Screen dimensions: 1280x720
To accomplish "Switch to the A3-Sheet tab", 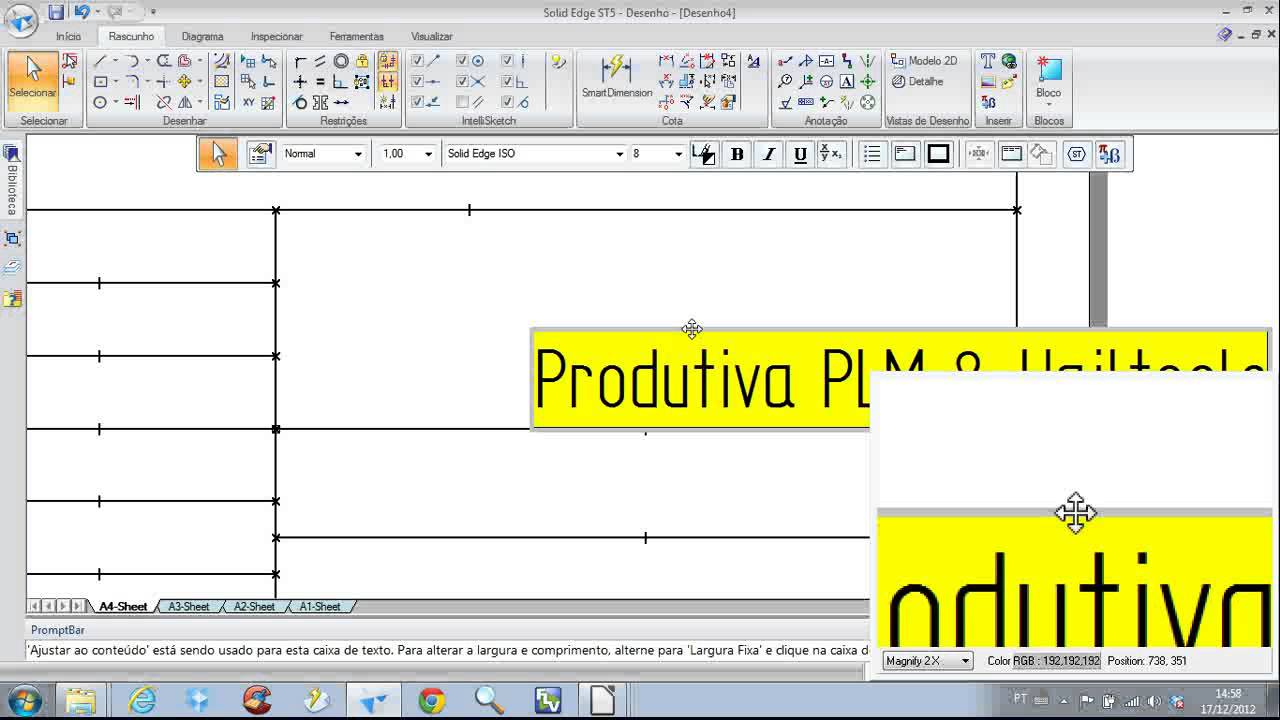I will click(189, 607).
